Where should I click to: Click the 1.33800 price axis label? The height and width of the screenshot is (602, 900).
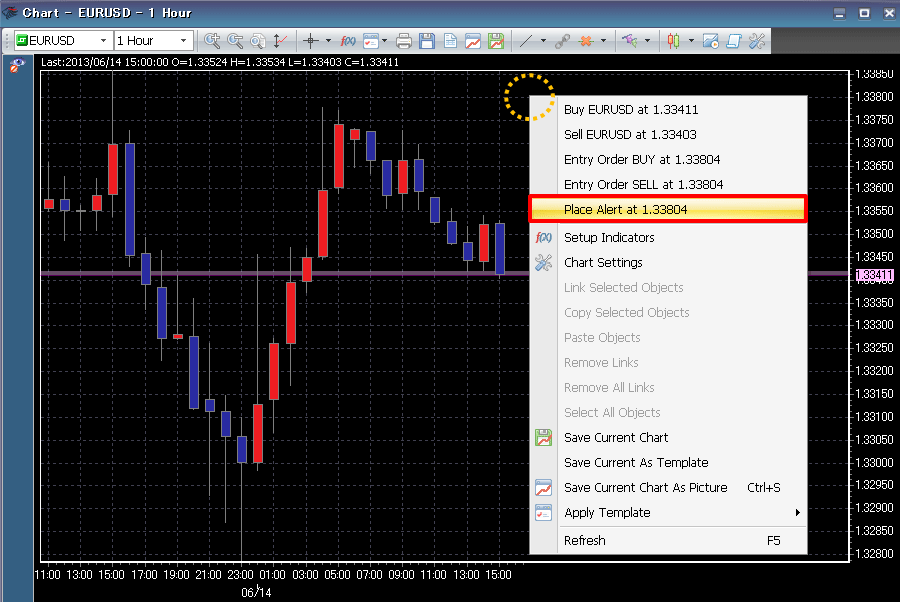coord(874,96)
